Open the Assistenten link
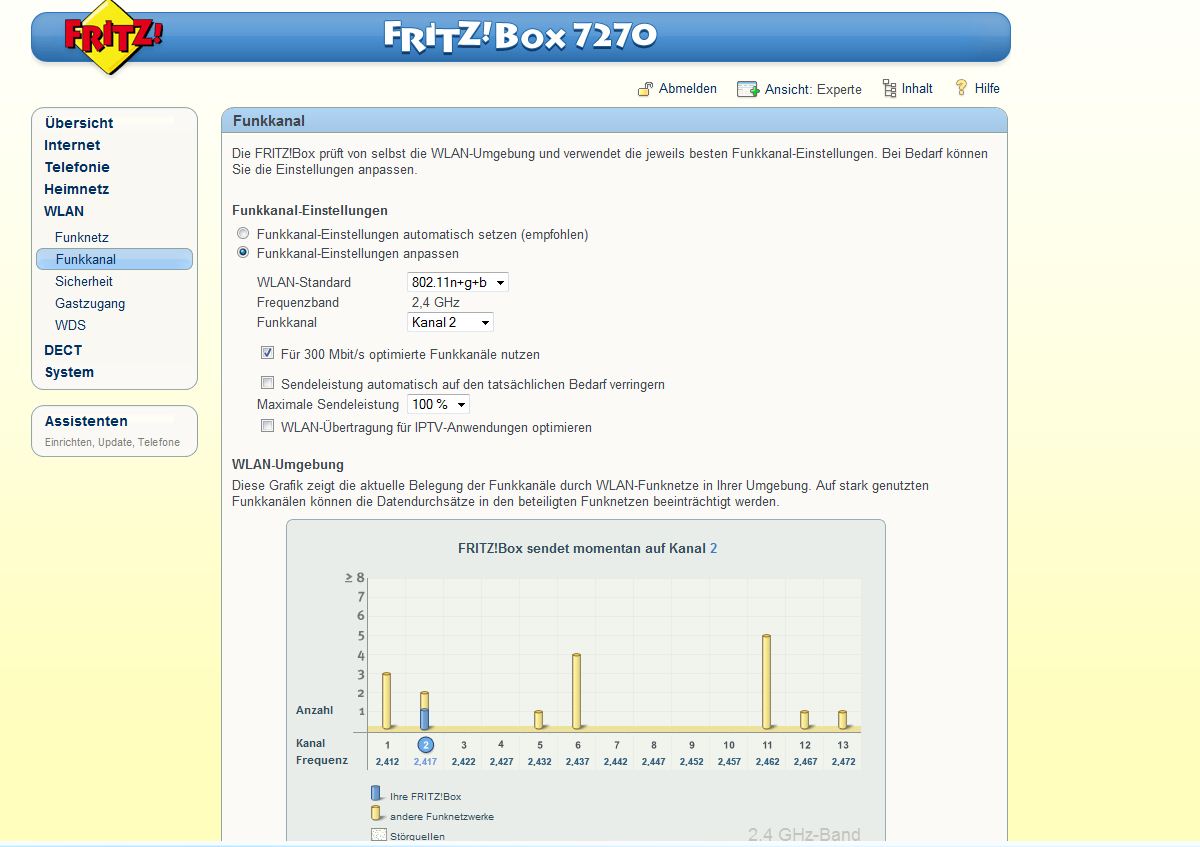The height and width of the screenshot is (847, 1200). point(86,421)
